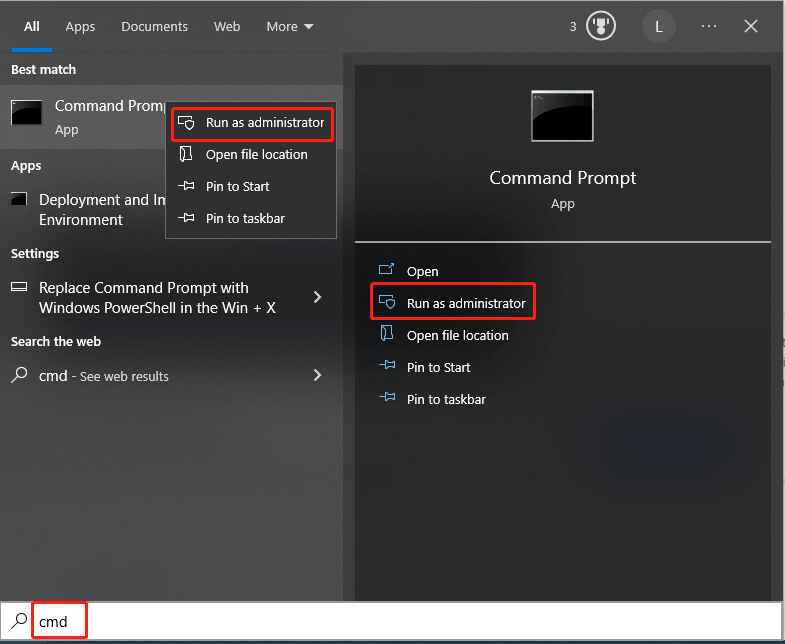Click Open file location in preview pane
The height and width of the screenshot is (644, 785).
click(457, 336)
